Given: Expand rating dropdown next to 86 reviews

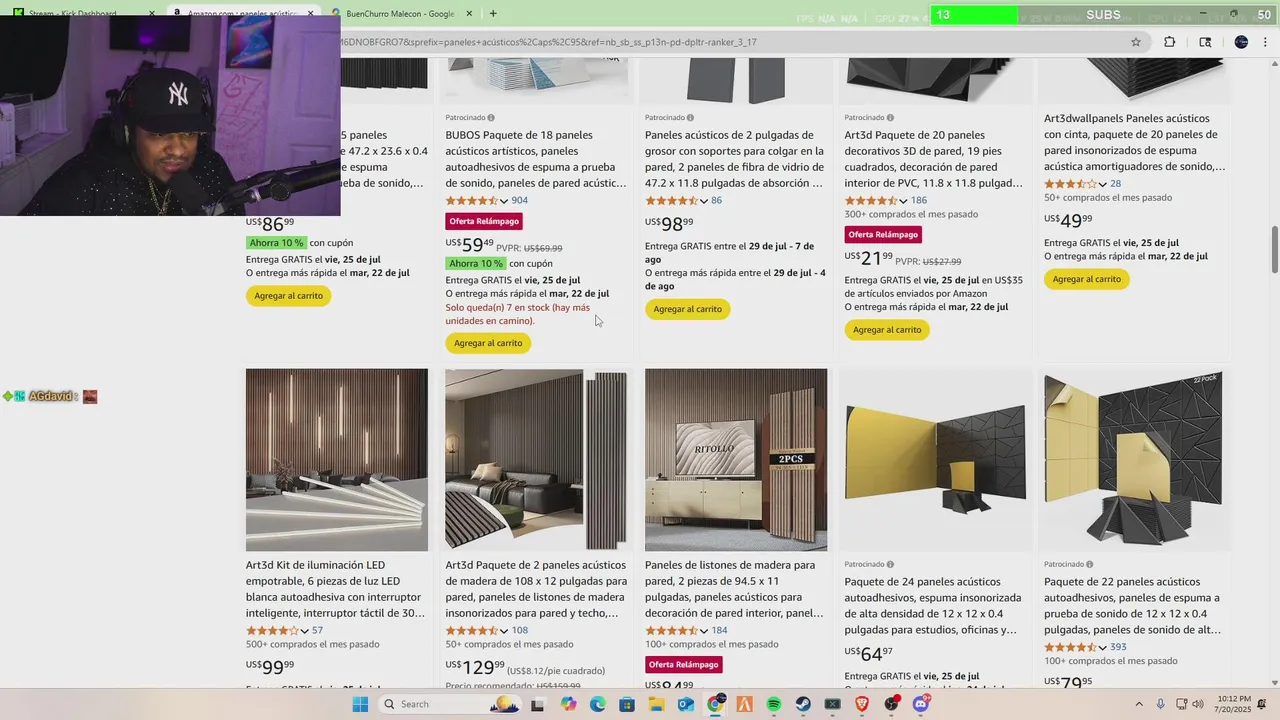Looking at the screenshot, I should pos(704,201).
